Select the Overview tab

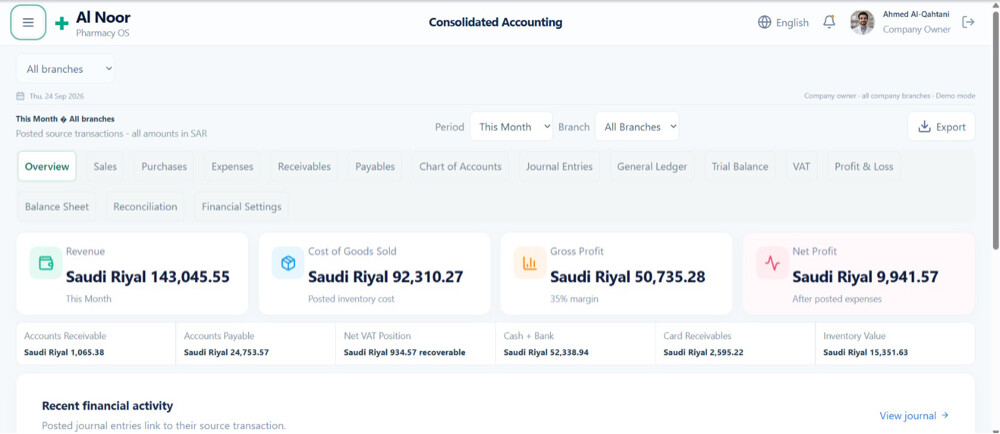tap(47, 166)
